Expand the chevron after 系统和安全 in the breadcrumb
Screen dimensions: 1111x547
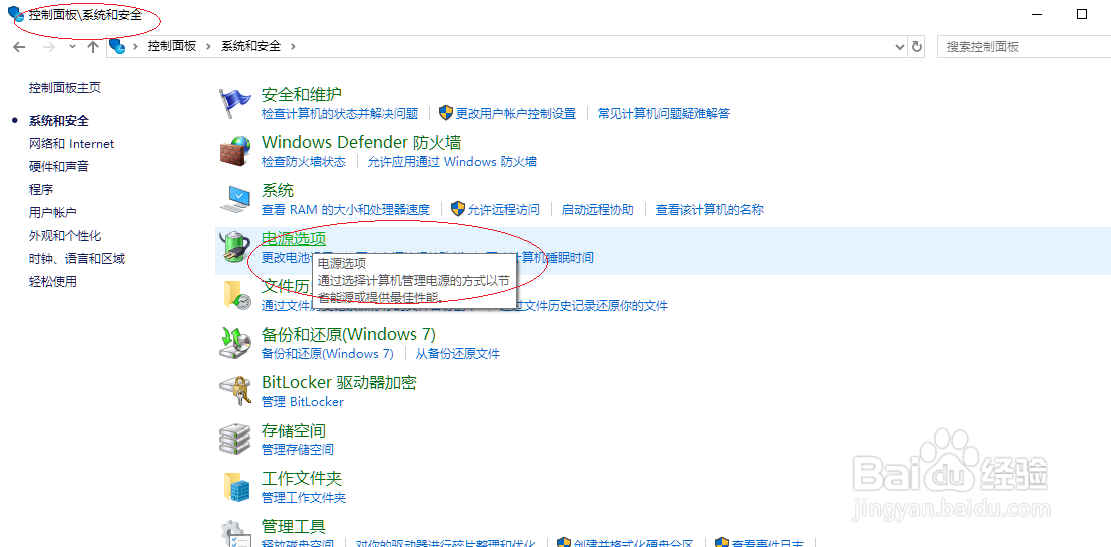pos(293,46)
